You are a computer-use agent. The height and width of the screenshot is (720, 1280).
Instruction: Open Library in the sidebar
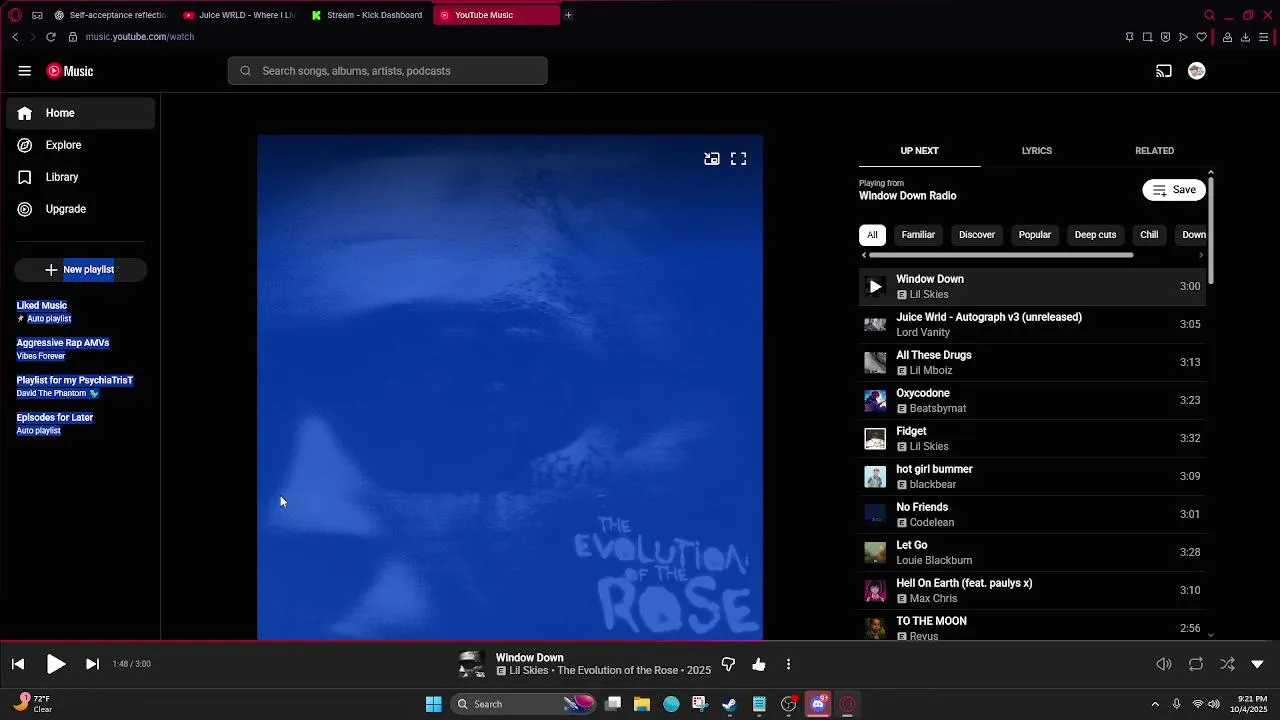(x=81, y=177)
